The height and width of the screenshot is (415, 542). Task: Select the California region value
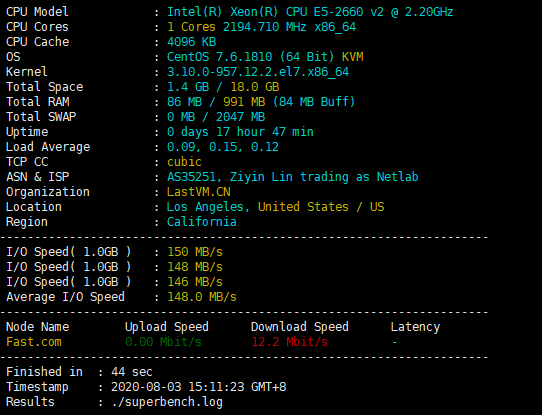(x=202, y=221)
